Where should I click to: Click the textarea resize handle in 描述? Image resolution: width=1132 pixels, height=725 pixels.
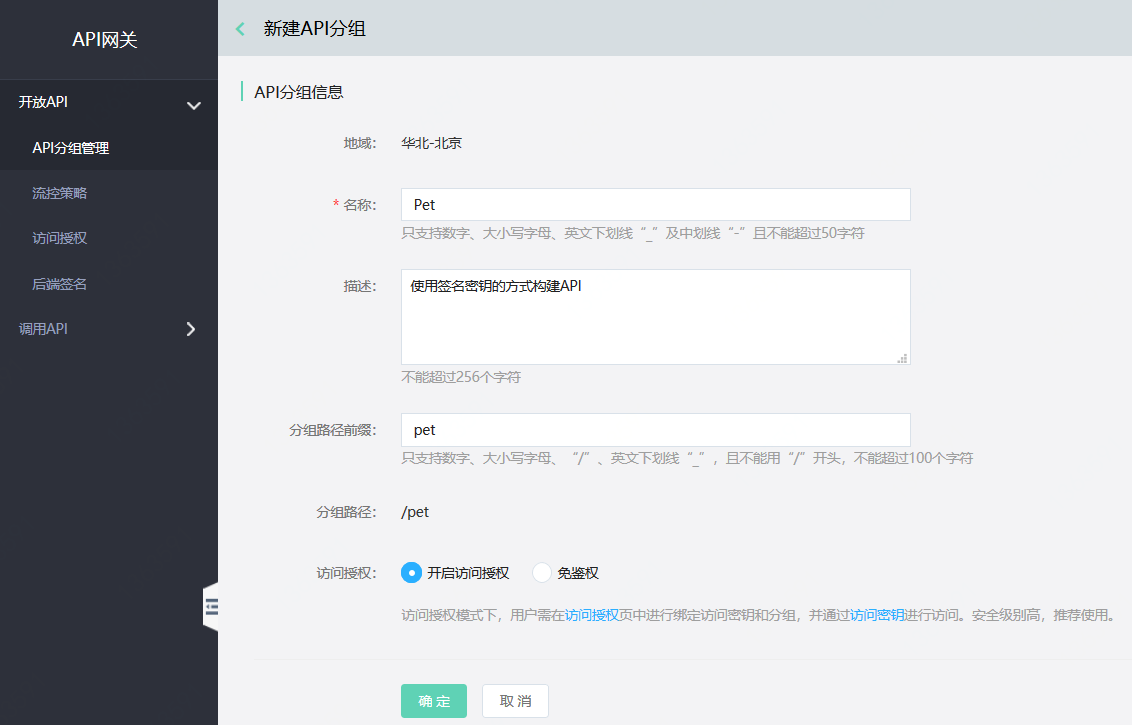point(902,358)
